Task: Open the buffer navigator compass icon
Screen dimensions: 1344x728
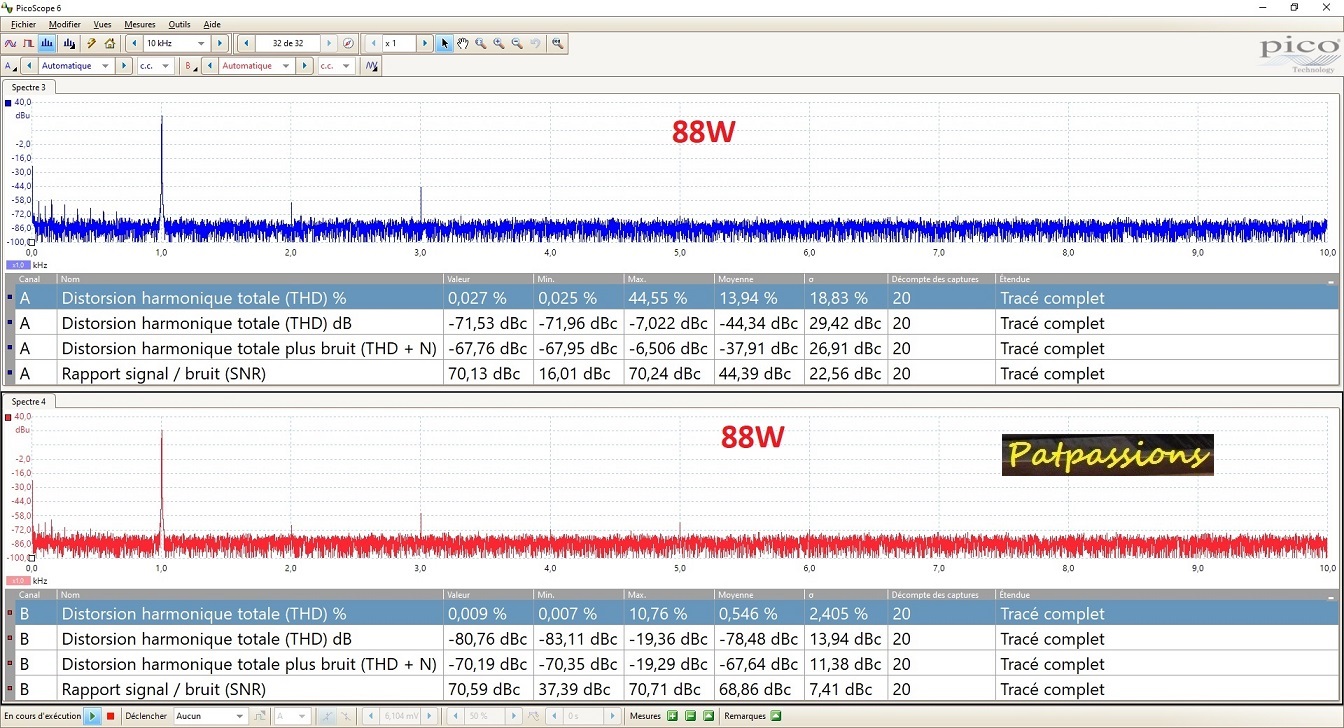Action: (348, 44)
